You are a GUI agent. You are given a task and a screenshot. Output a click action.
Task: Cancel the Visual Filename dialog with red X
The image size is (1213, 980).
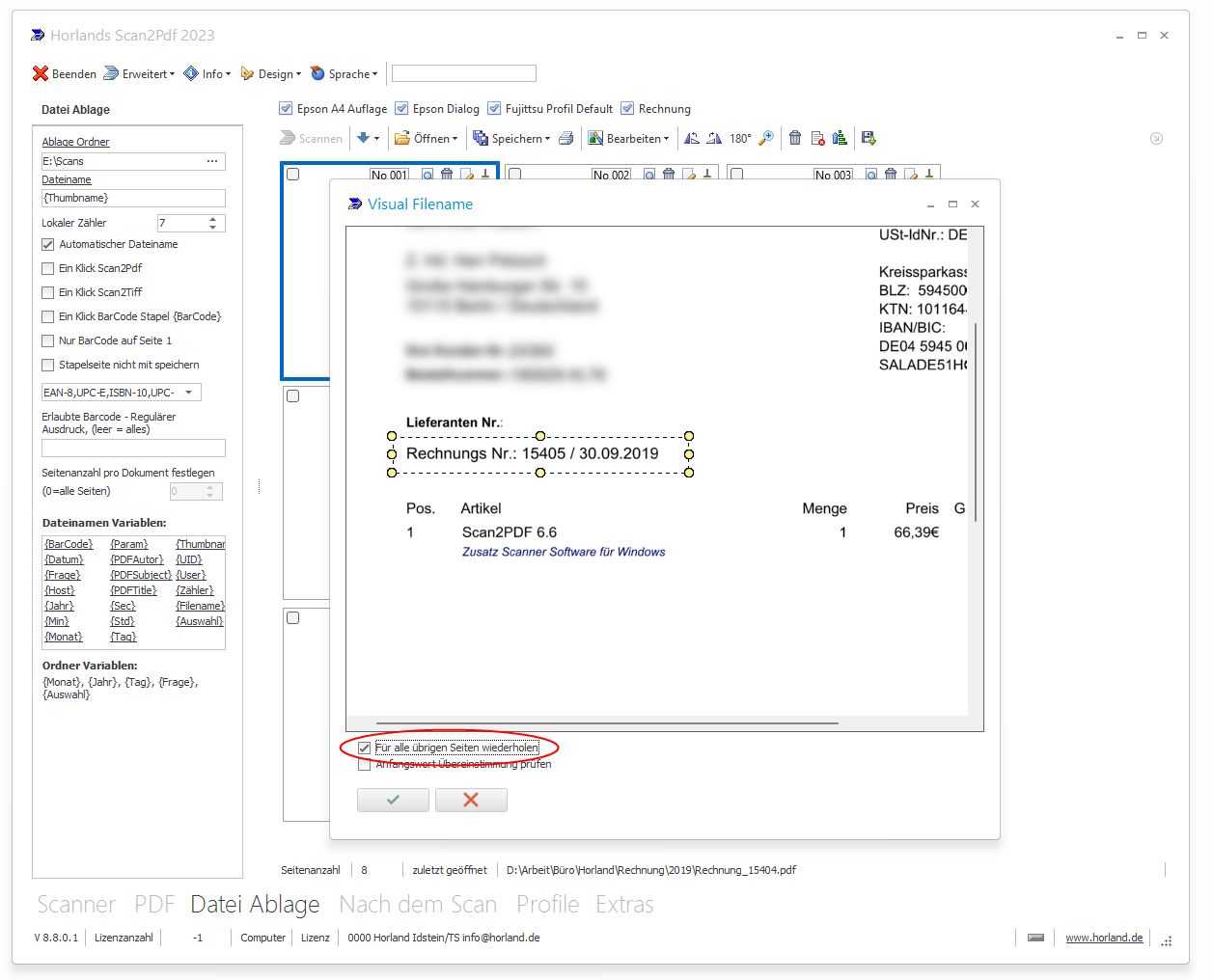click(x=471, y=800)
